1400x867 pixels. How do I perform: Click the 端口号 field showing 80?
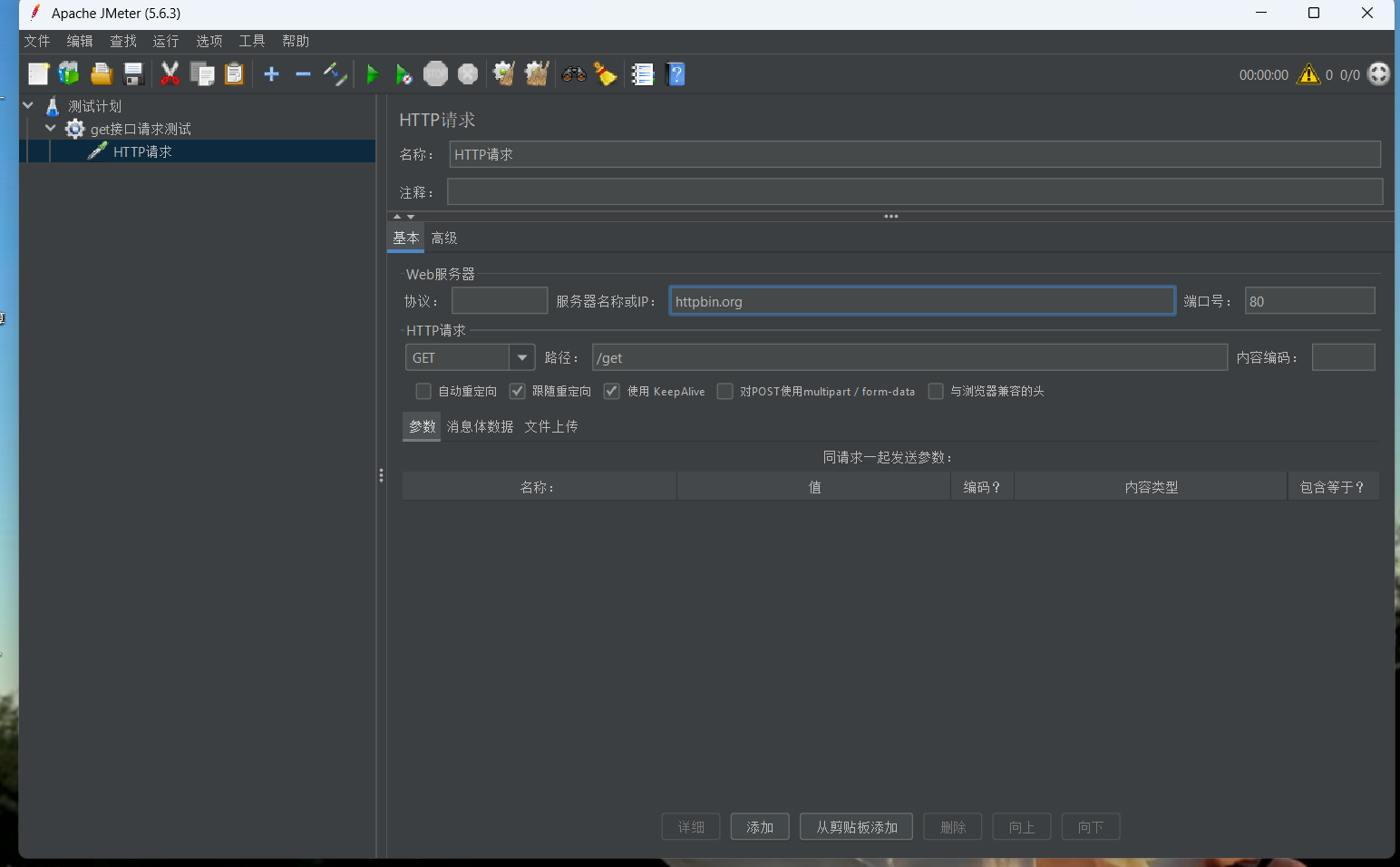point(1310,301)
